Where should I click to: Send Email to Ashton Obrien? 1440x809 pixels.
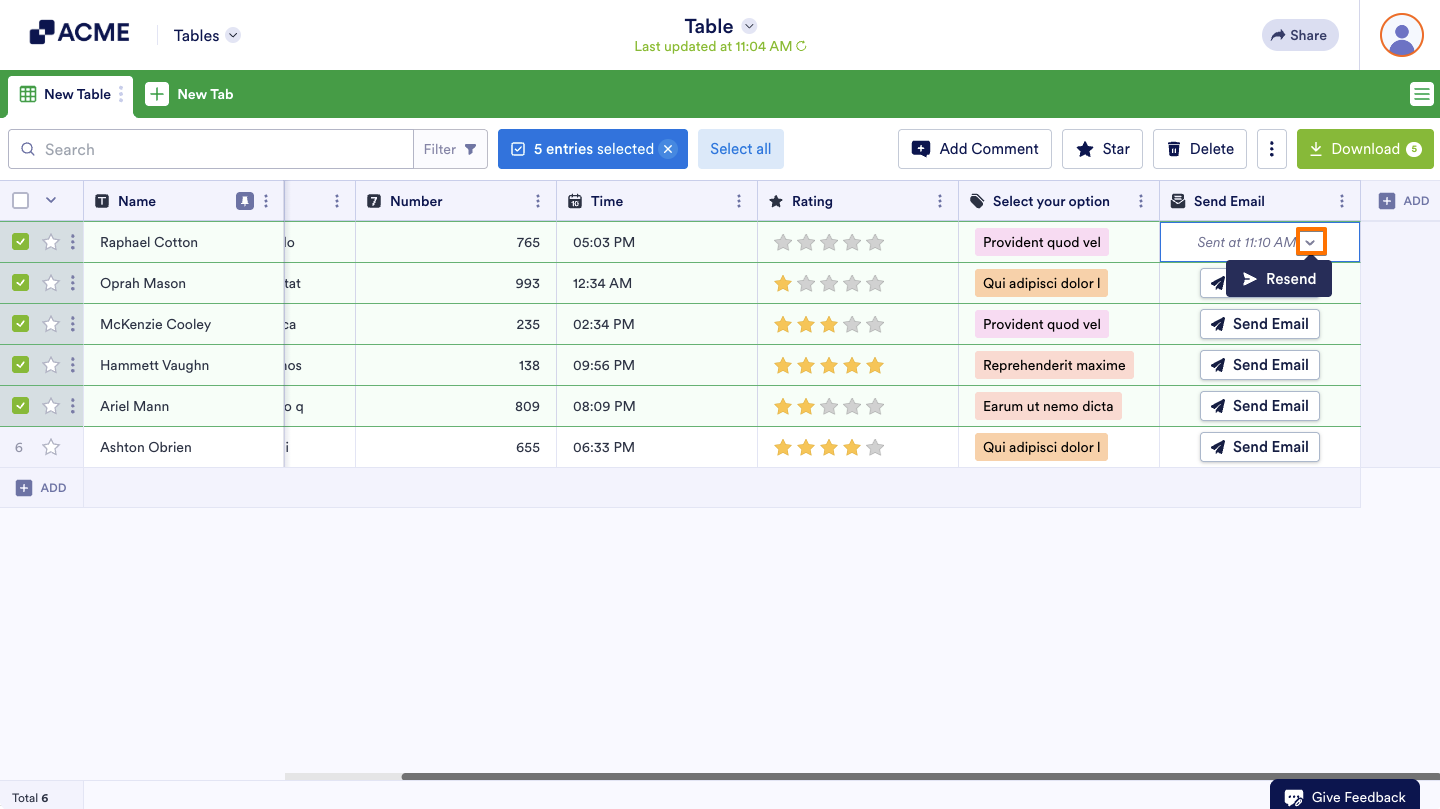[1260, 447]
